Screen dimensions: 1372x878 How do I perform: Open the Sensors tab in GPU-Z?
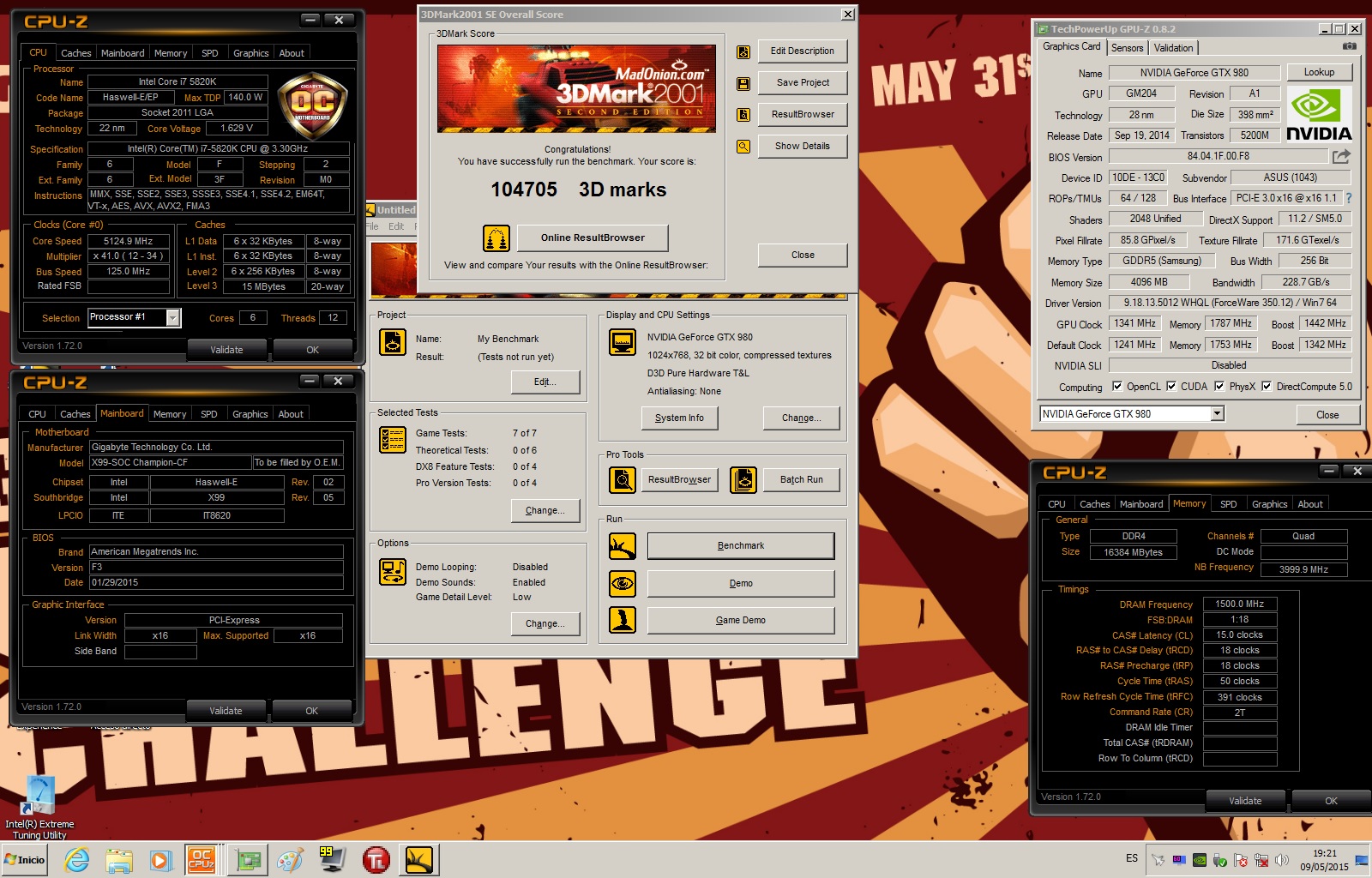(x=1127, y=48)
